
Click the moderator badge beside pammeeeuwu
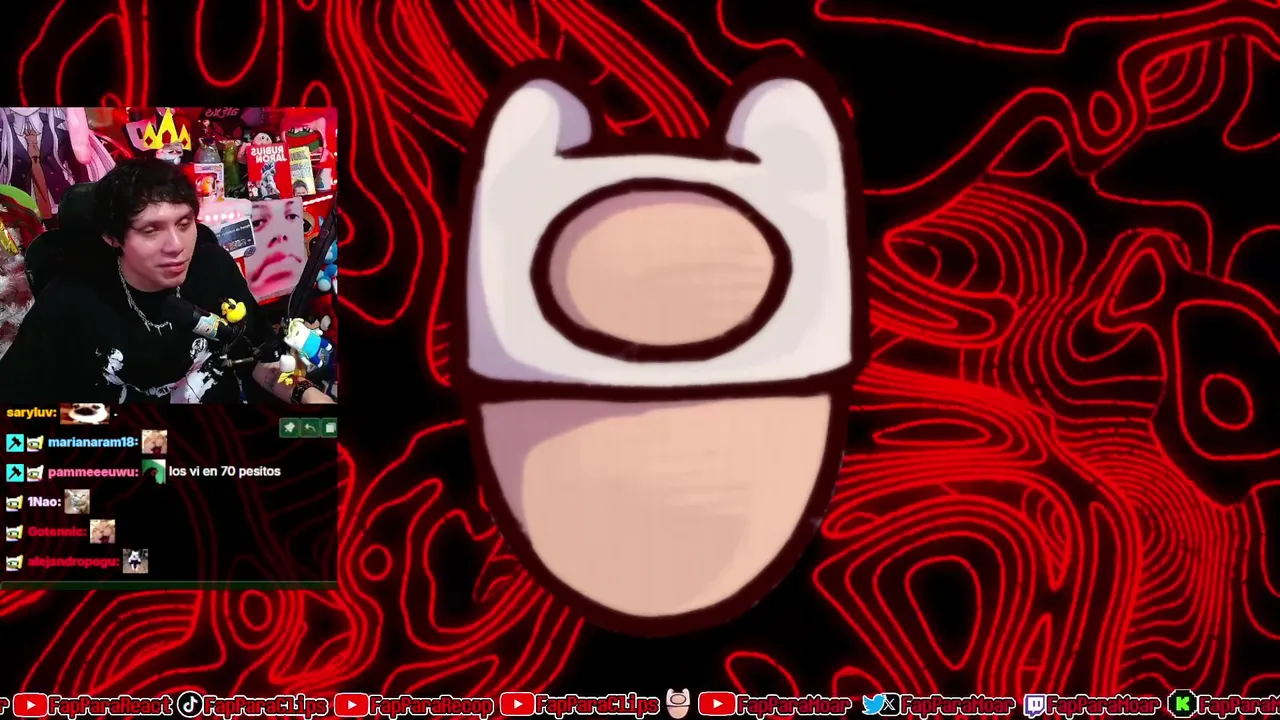[x=15, y=472]
